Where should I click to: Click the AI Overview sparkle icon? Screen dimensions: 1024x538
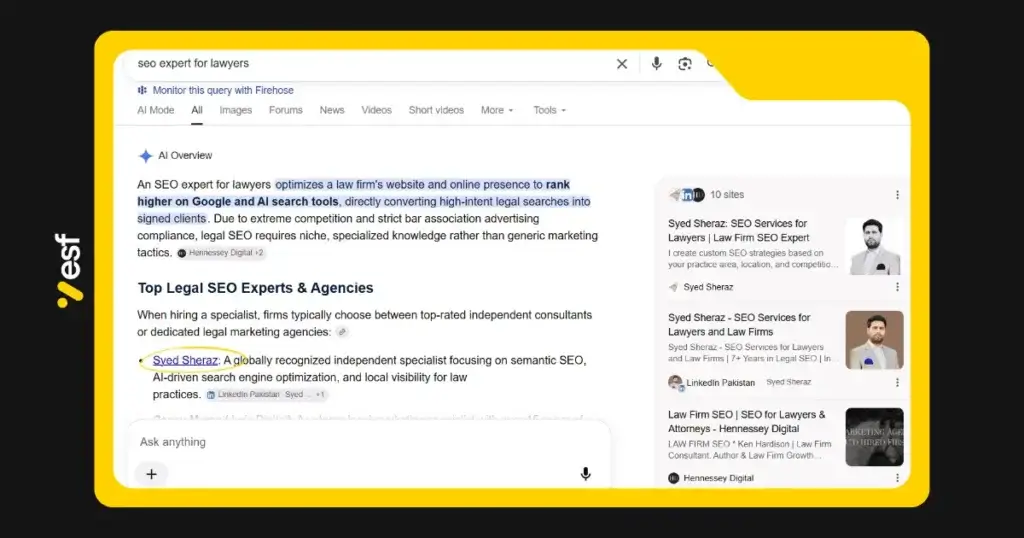tap(145, 156)
